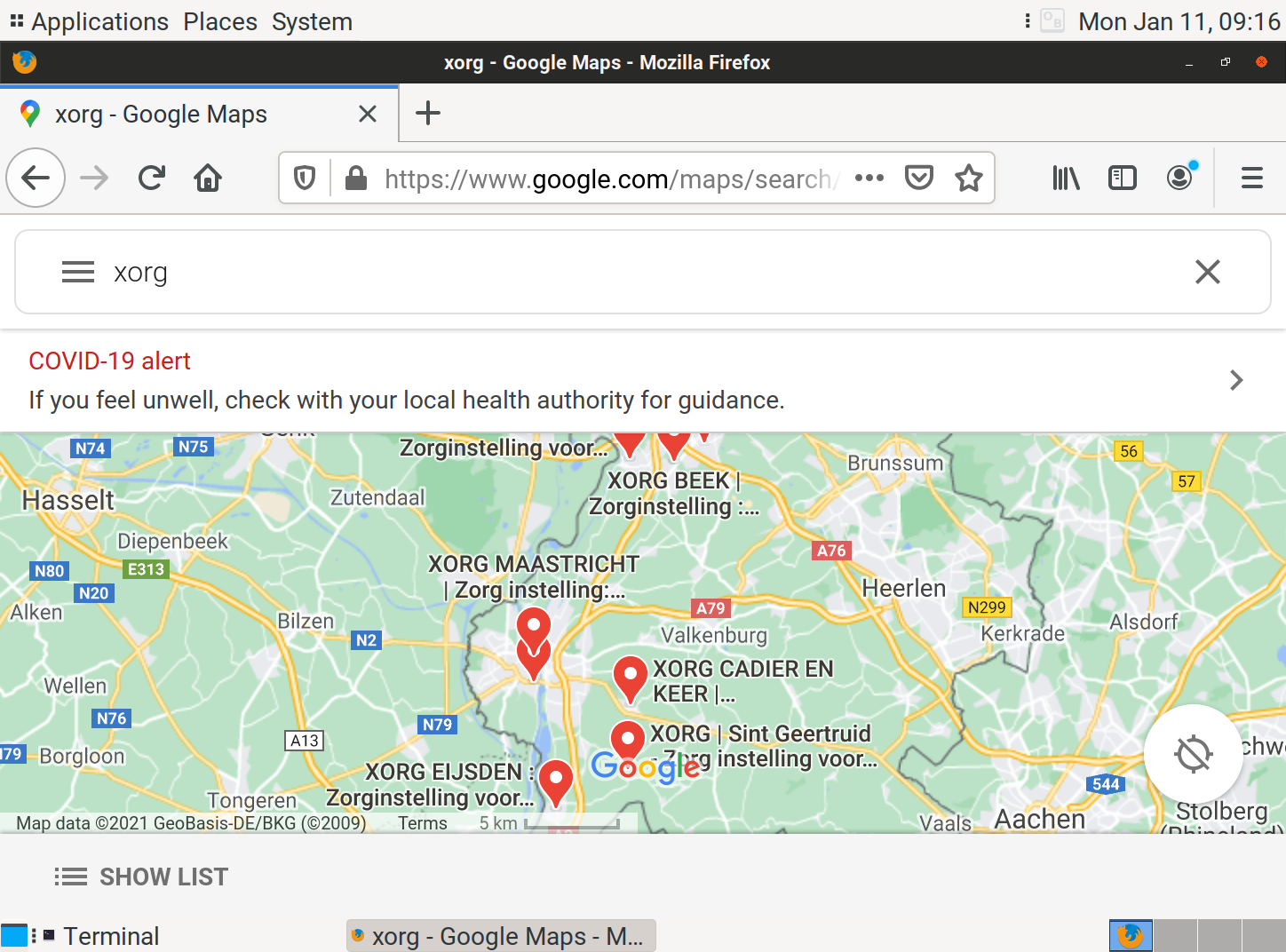1286x952 pixels.
Task: Select the upper XORG MAASTRICHT map pin
Action: tap(534, 625)
